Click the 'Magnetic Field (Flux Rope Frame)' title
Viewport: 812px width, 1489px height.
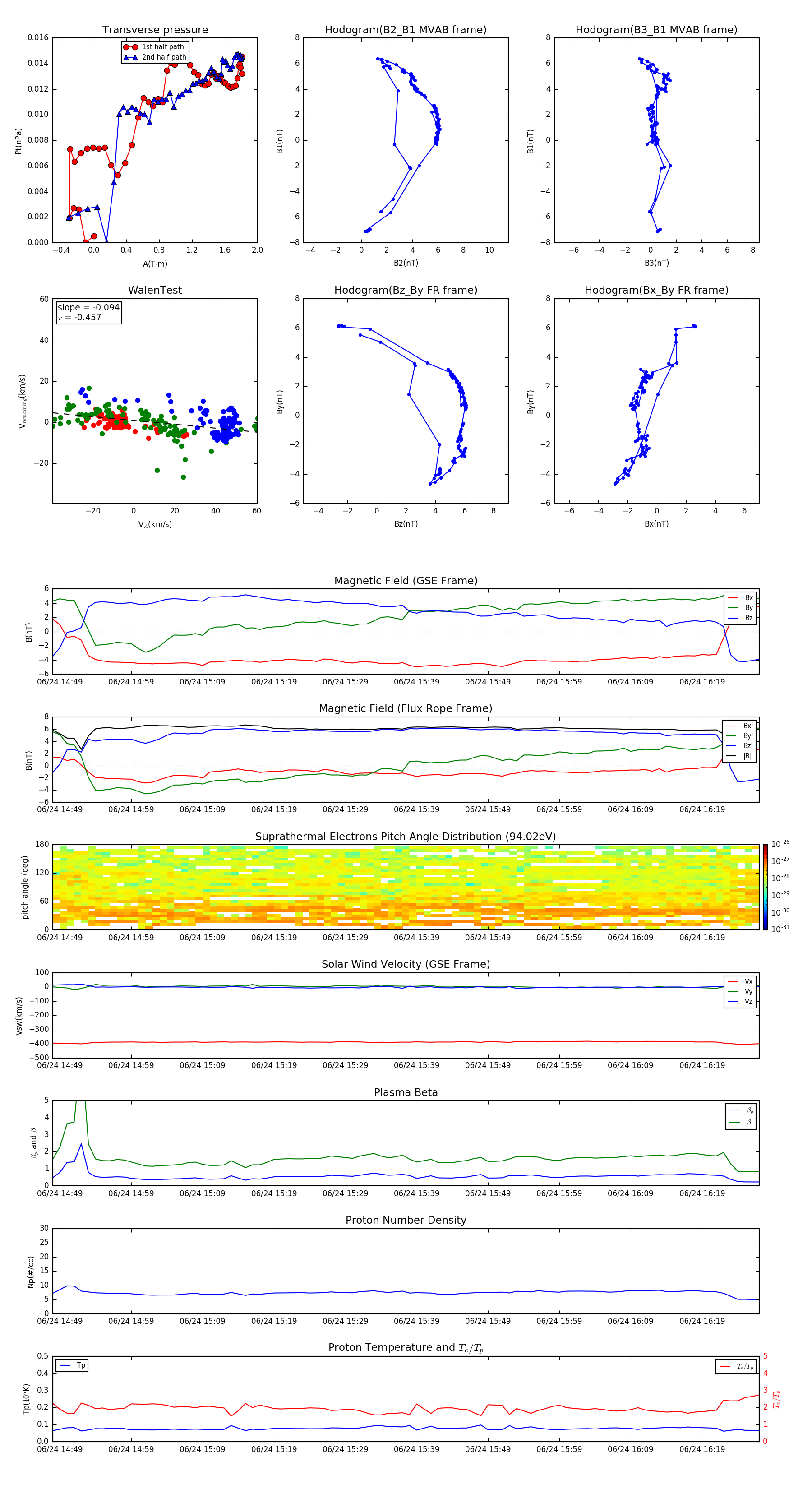pos(406,709)
